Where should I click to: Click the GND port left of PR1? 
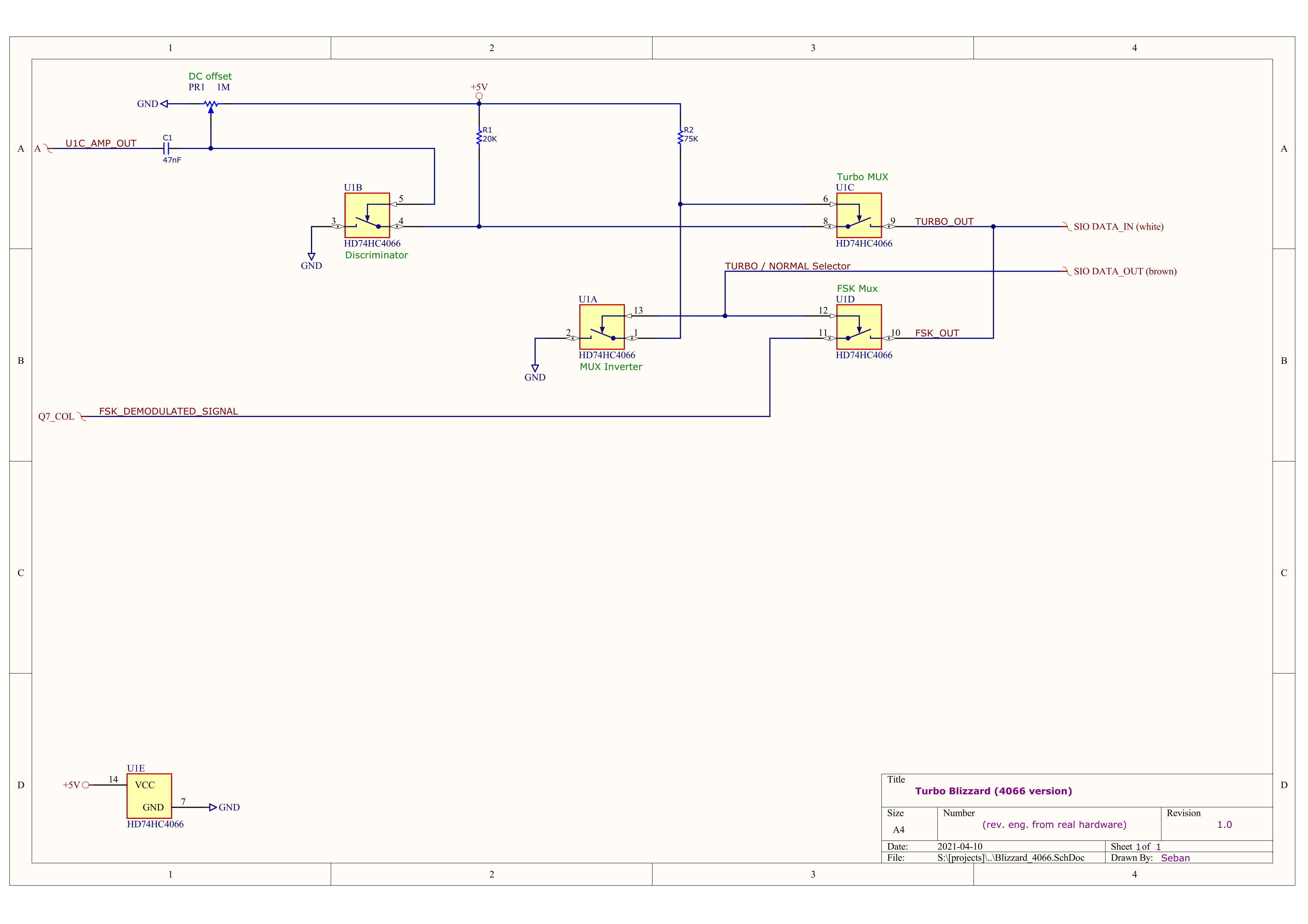tap(152, 104)
